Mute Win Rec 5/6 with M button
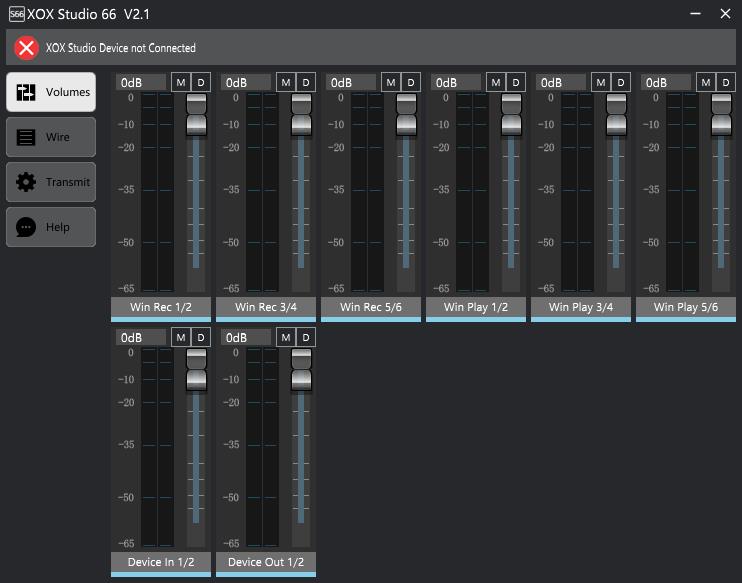 pos(391,82)
